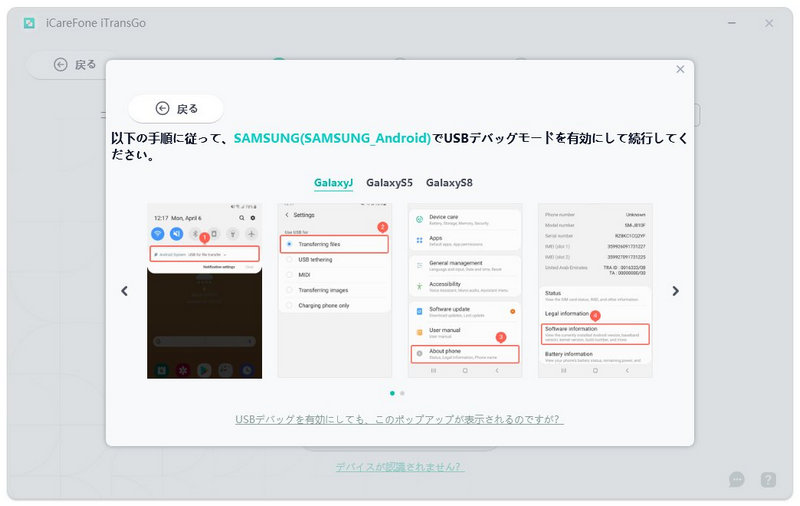Click the 戻る back button inside the dialog
Image resolution: width=800 pixels, height=506 pixels.
click(x=176, y=109)
